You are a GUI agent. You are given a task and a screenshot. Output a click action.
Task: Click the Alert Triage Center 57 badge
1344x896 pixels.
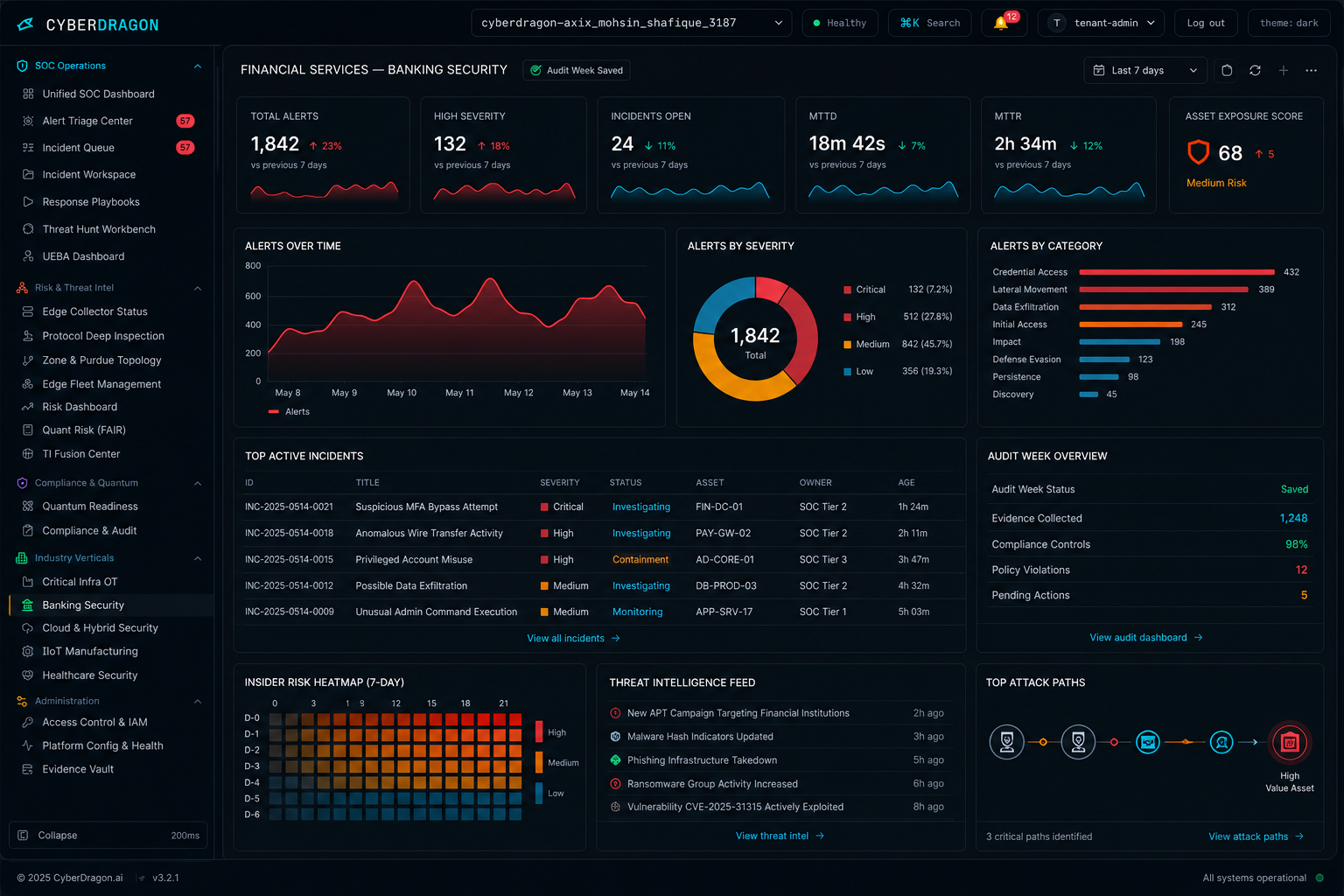(x=185, y=121)
